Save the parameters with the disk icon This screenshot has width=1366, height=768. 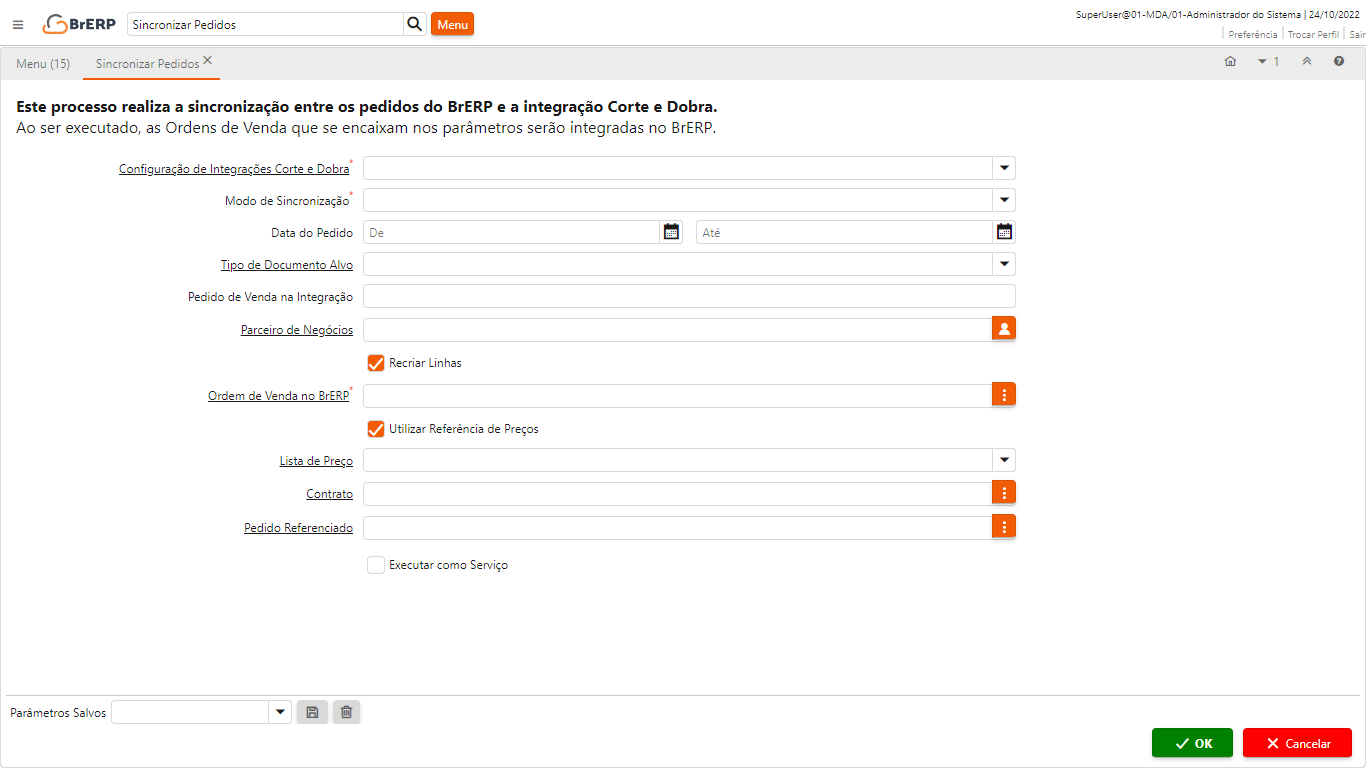click(x=312, y=712)
